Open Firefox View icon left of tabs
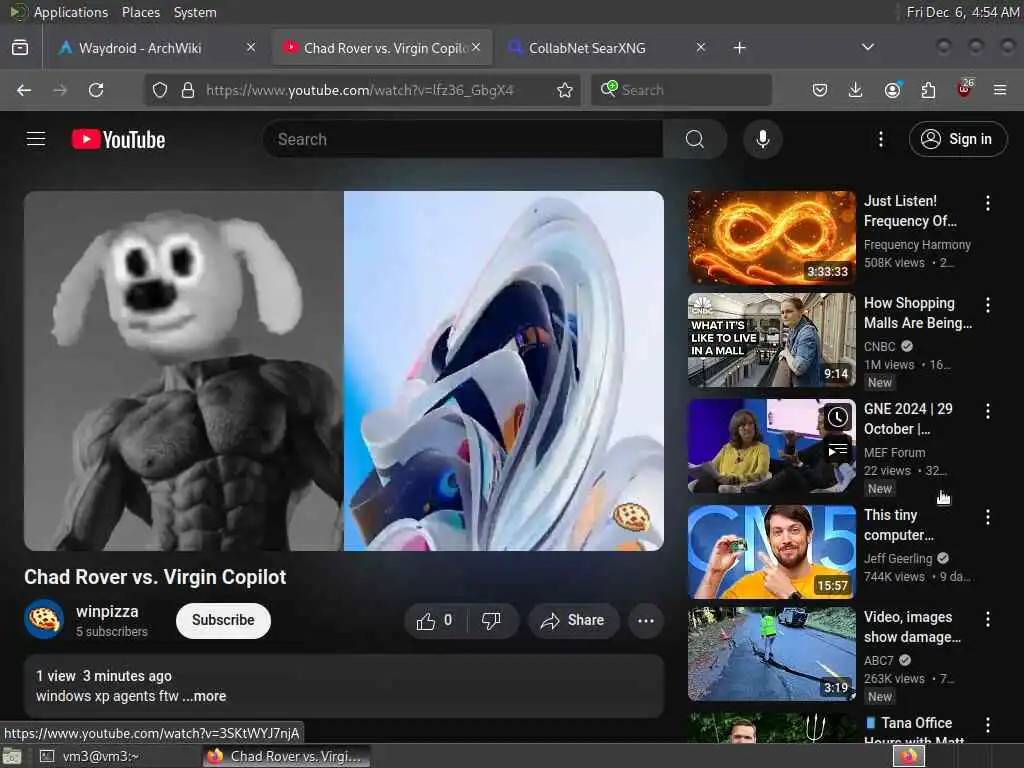Image resolution: width=1024 pixels, height=768 pixels. click(x=20, y=48)
